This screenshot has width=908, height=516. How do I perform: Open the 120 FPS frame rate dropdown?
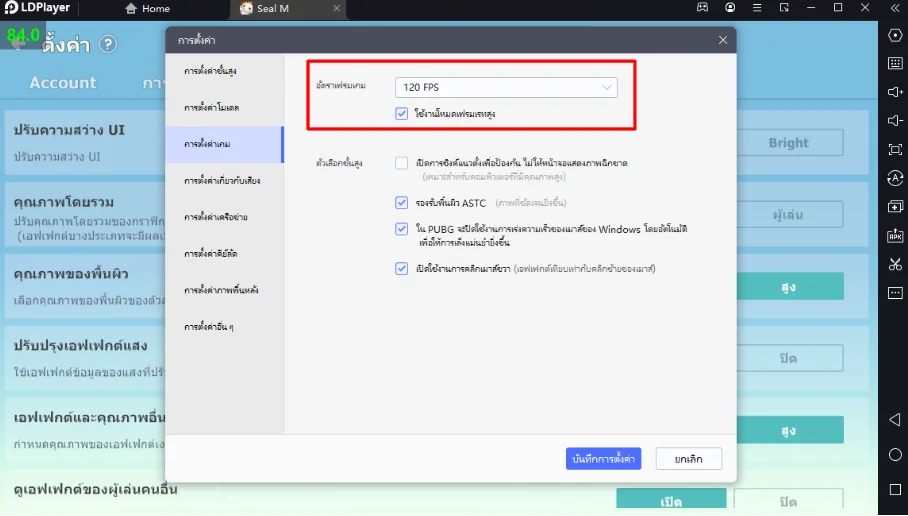tap(506, 87)
